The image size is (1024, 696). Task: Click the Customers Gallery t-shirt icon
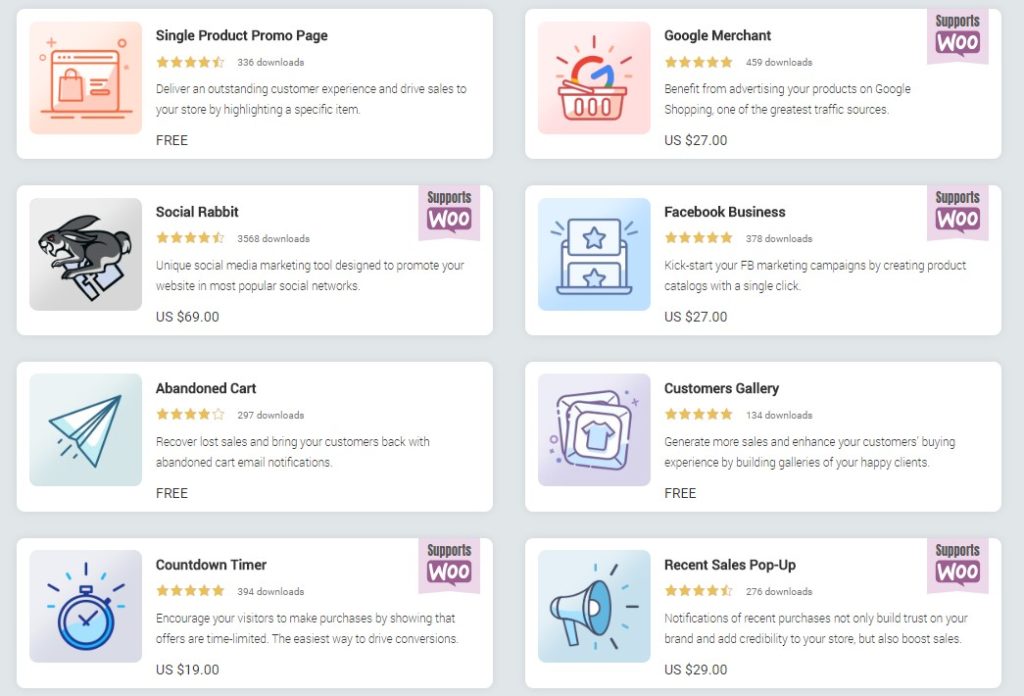594,430
